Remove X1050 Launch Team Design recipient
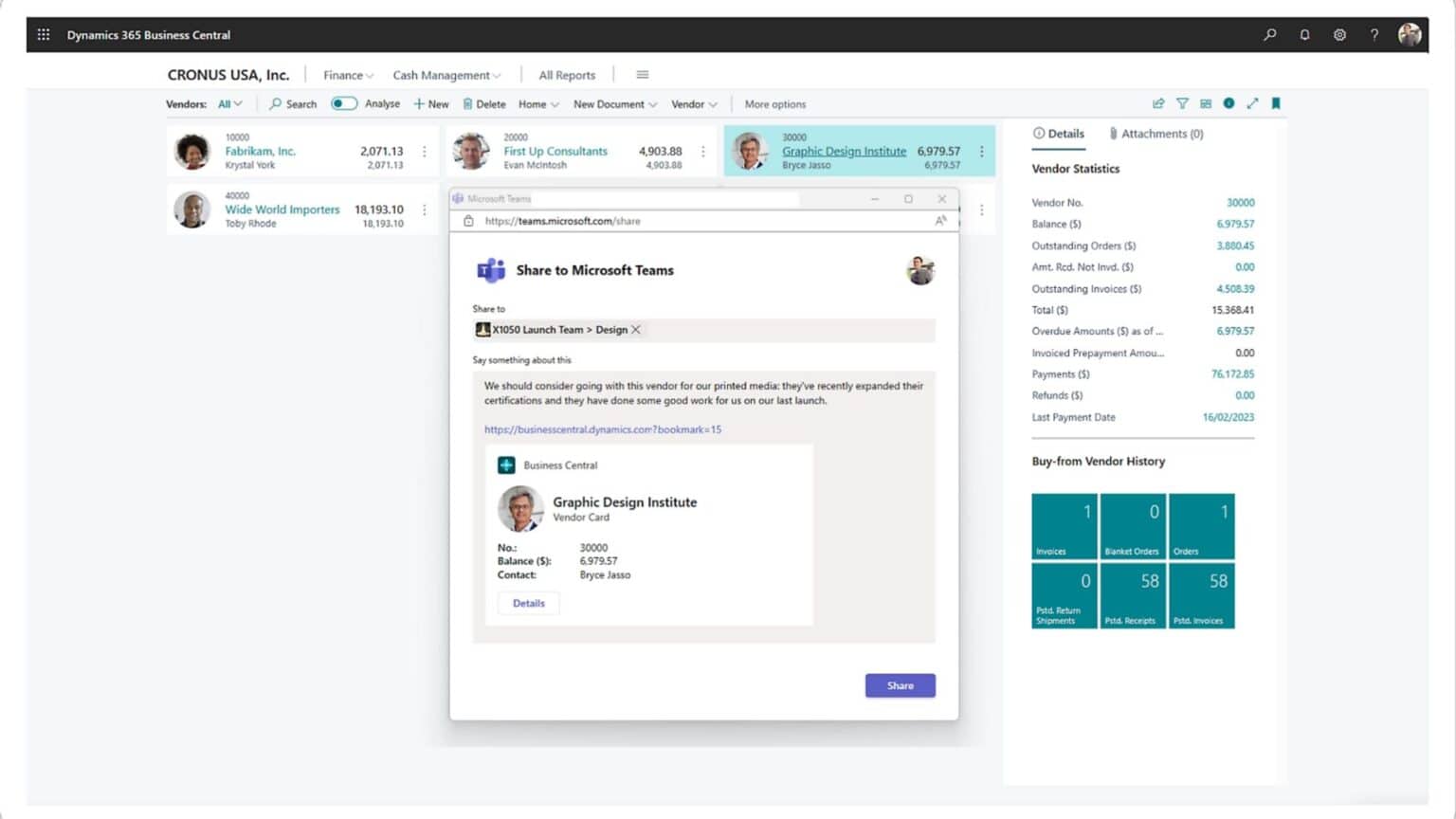 [636, 330]
